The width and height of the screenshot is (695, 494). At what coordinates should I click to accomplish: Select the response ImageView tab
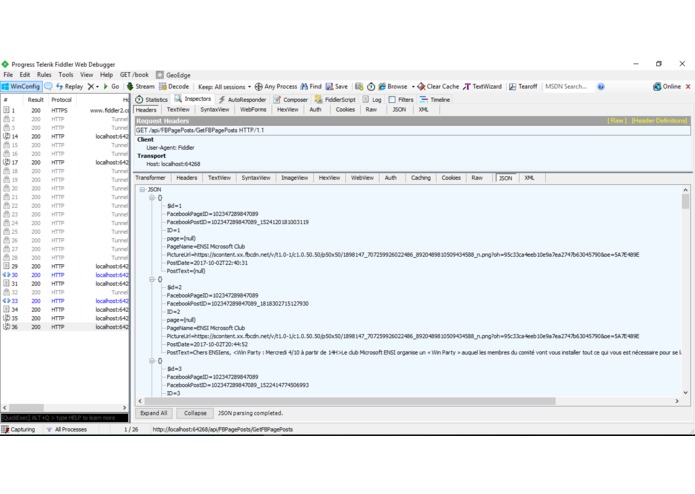coord(294,178)
